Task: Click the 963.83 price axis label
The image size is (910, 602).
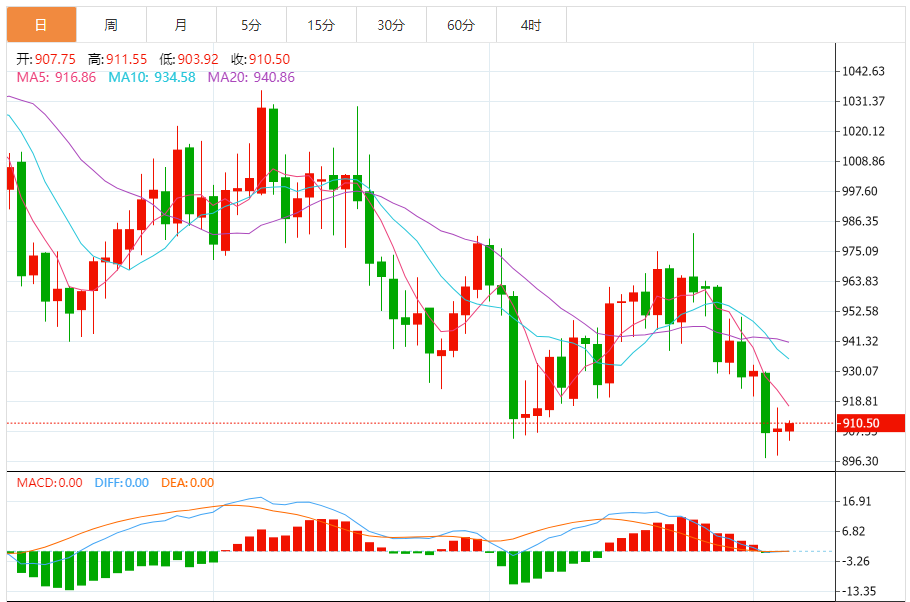Action: [860, 282]
